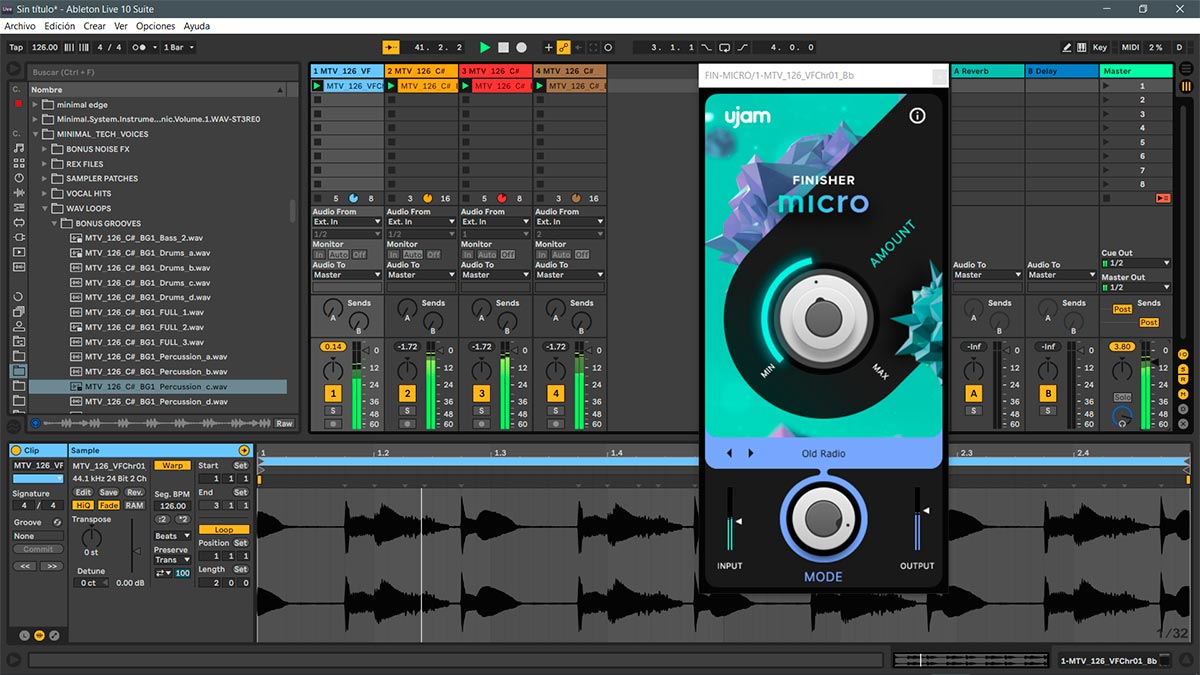Toggle the Follow arrow button in transport
Viewport: 1200px width, 675px height.
pyautogui.click(x=391, y=47)
